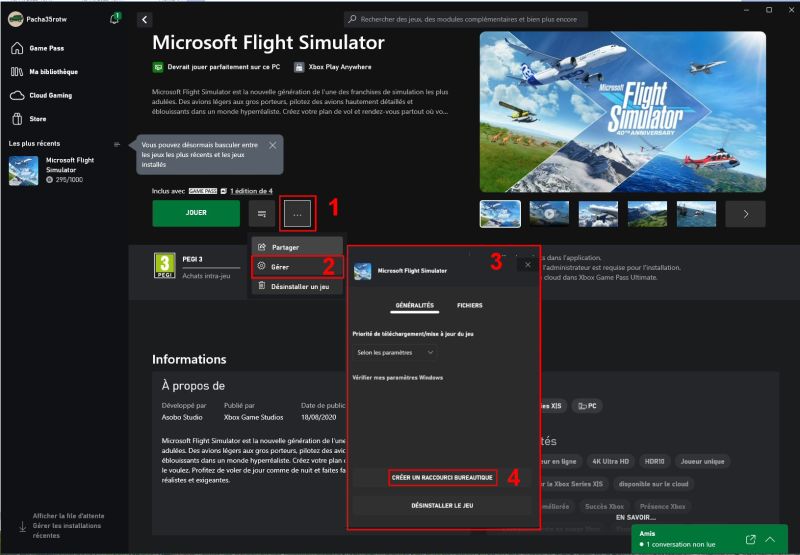Expand the Amis panel chevron
Viewport: 800px width, 555px height.
tap(770, 539)
